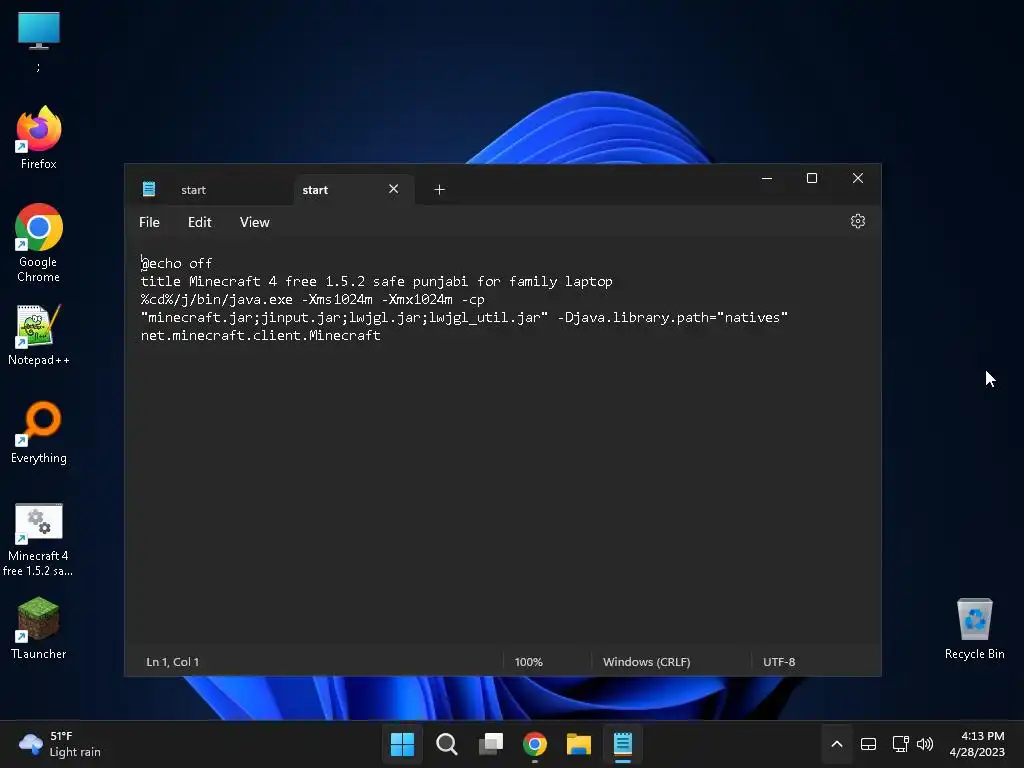Image resolution: width=1024 pixels, height=768 pixels.
Task: Select the Notepad++ desktop shortcut
Action: [x=39, y=334]
